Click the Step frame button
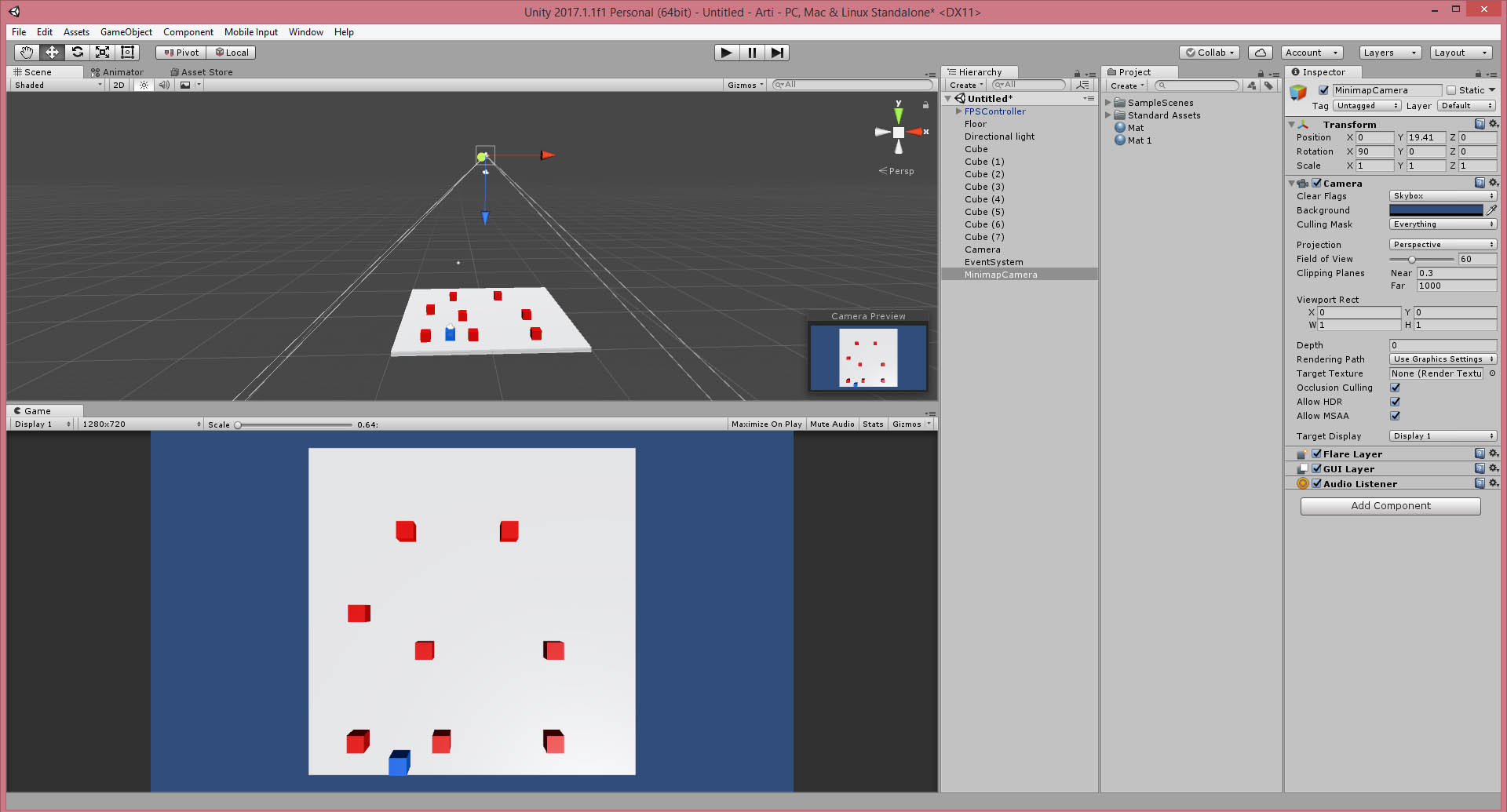Viewport: 1507px width, 812px height. 777,53
